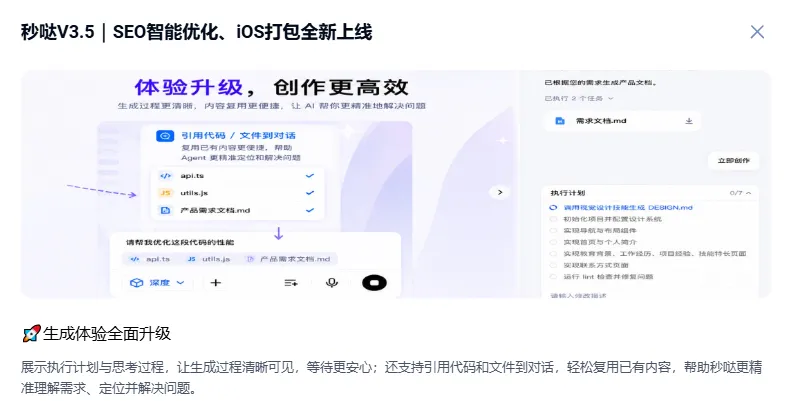Select step 调用视觉设计技能生成 DESIGN.md
This screenshot has width=786, height=401.
[x=628, y=208]
